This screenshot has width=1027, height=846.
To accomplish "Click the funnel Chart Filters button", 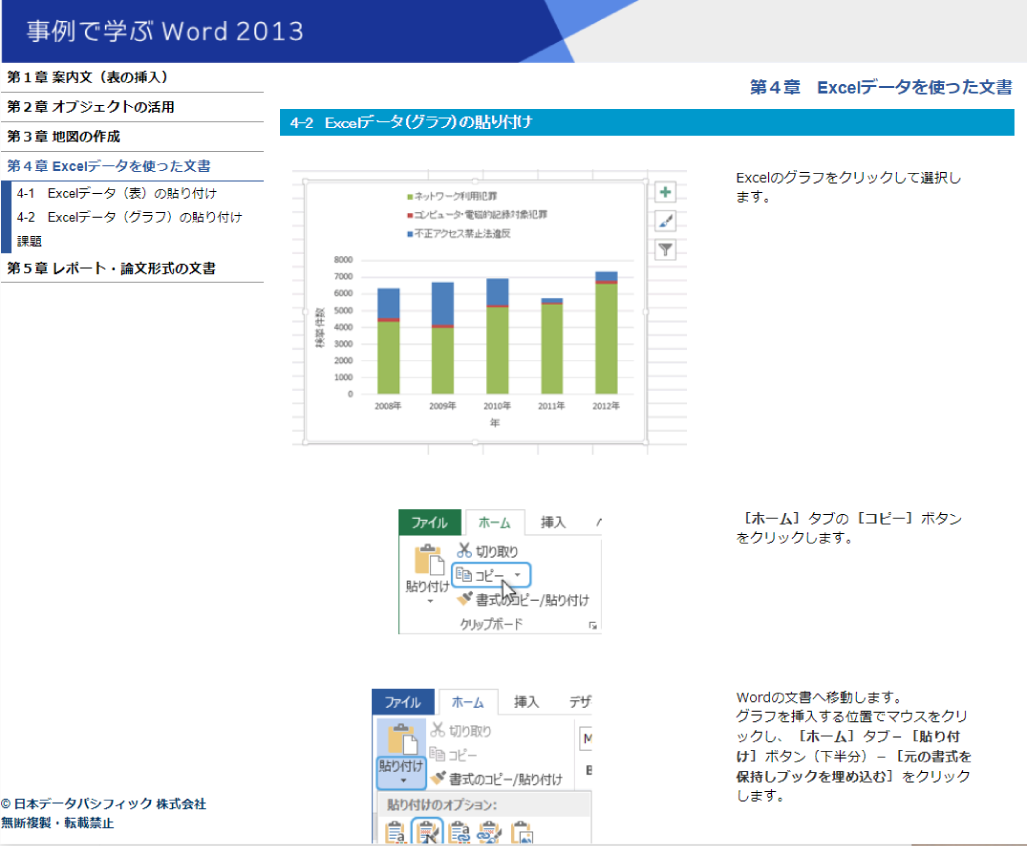I will coord(665,250).
